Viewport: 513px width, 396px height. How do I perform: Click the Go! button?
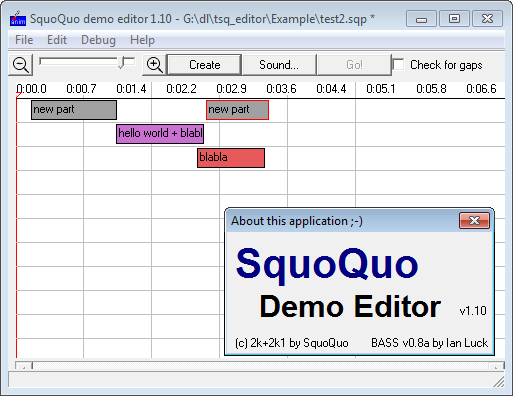(x=354, y=65)
